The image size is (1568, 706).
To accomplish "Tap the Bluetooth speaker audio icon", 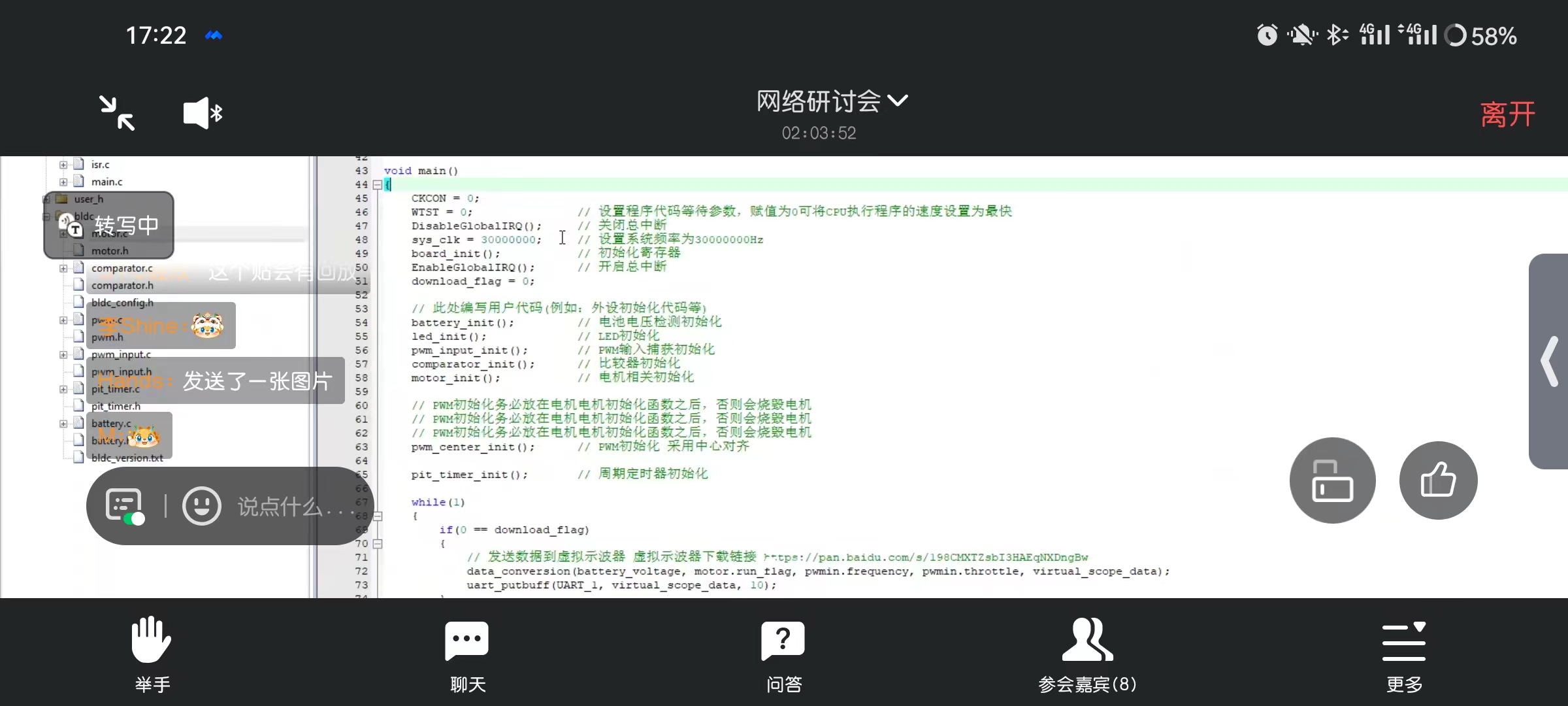I will (203, 113).
